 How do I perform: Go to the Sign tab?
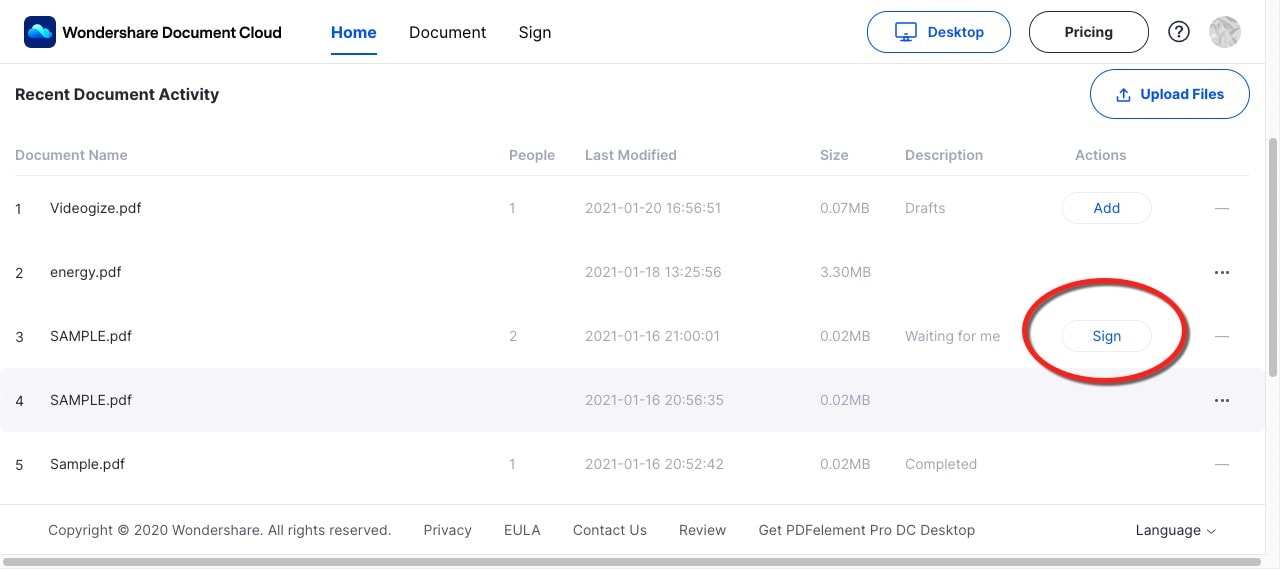coord(535,32)
